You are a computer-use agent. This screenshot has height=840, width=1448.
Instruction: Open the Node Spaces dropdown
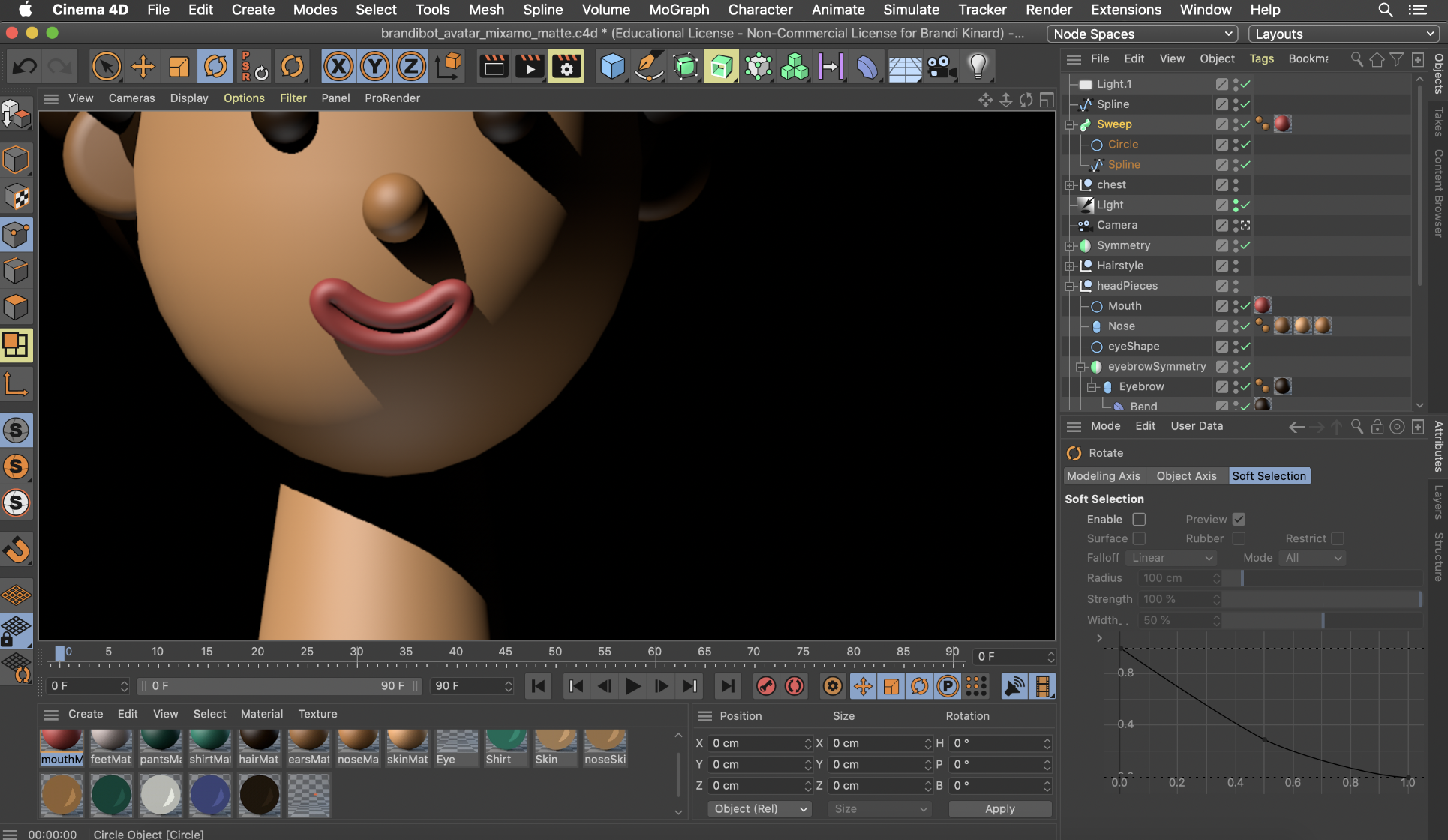tap(1142, 34)
